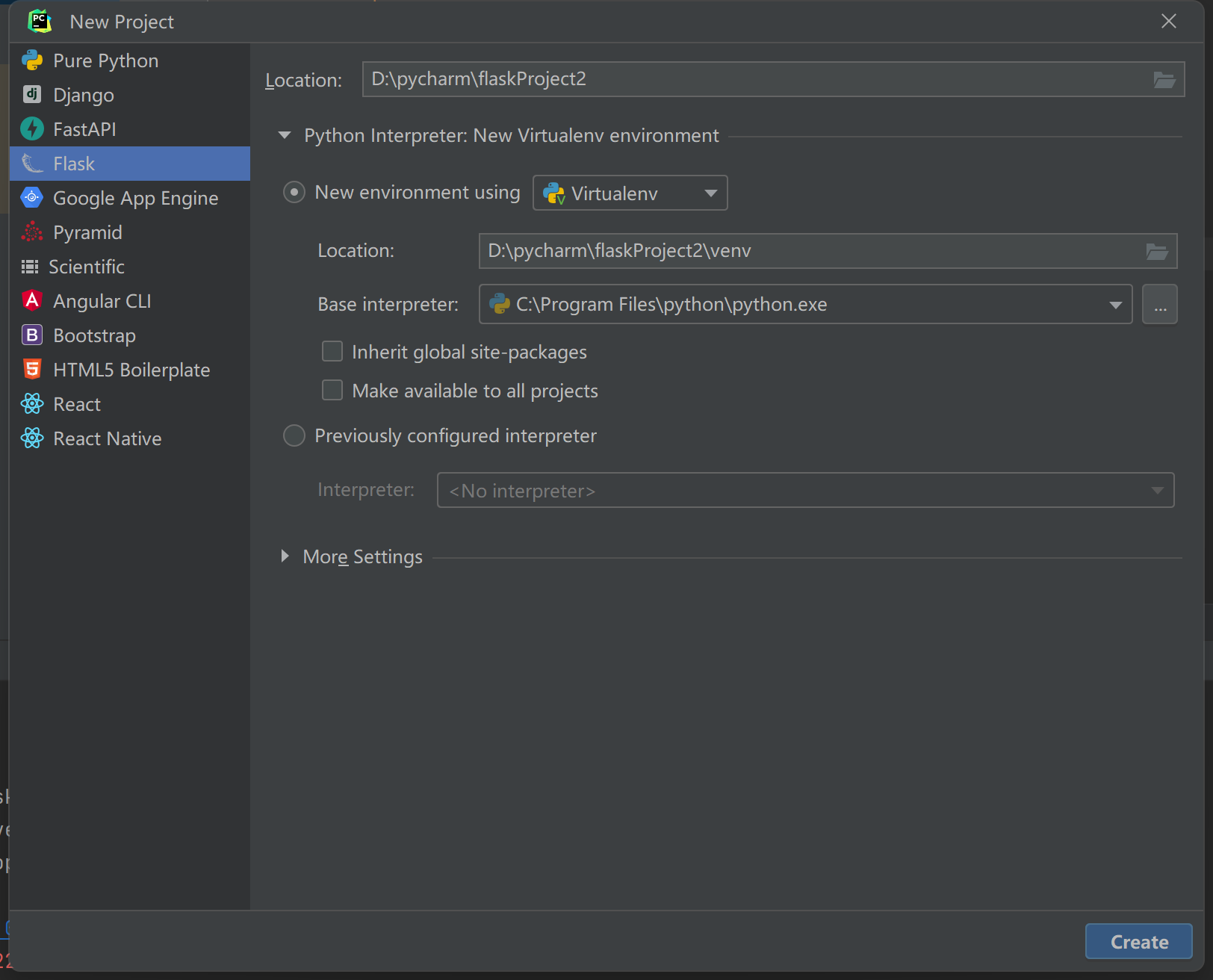Select Pure Python project type
Image resolution: width=1213 pixels, height=980 pixels.
(x=130, y=61)
